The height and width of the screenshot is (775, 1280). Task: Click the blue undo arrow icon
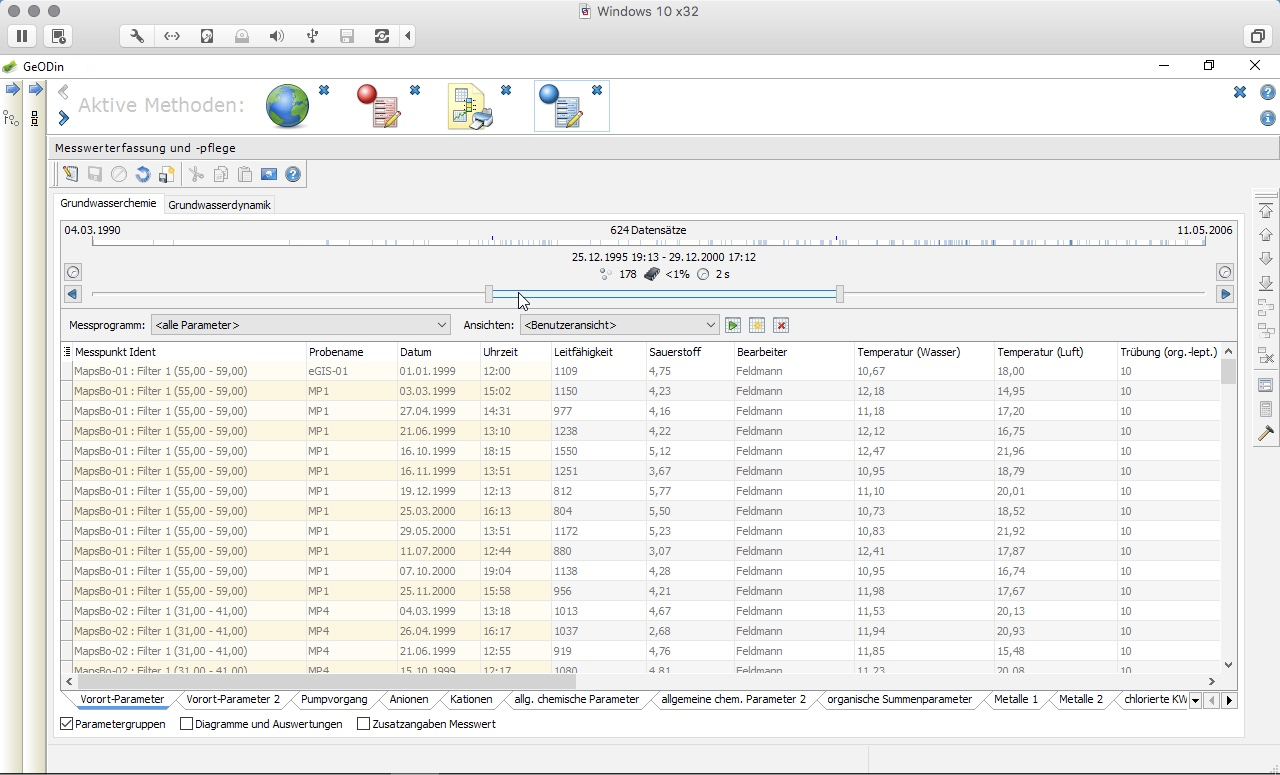click(142, 174)
